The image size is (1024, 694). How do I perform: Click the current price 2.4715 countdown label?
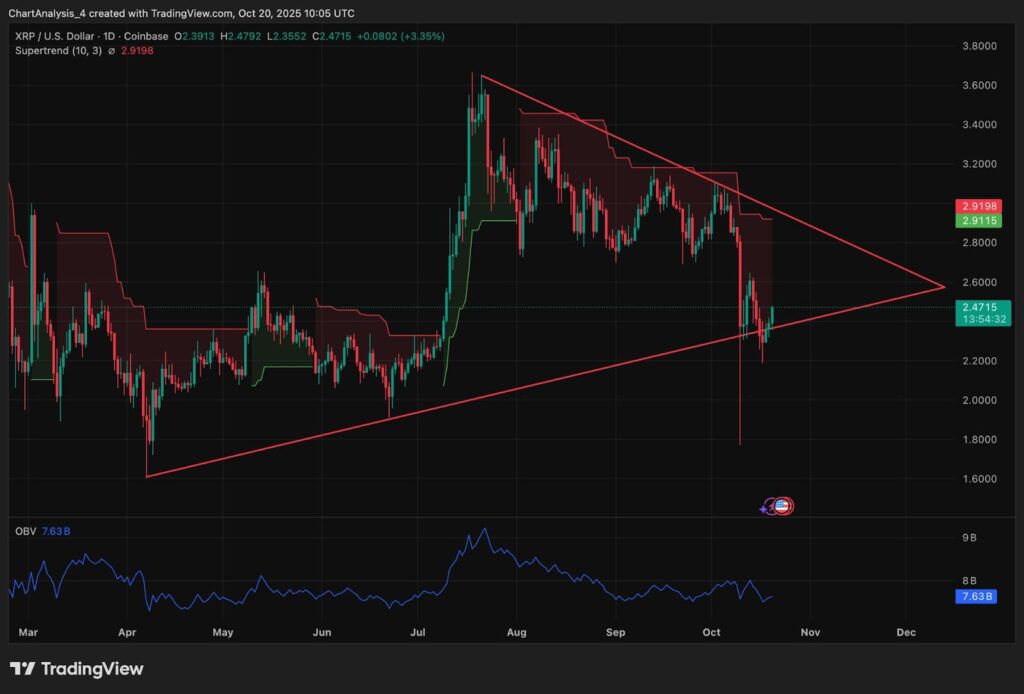[x=979, y=312]
